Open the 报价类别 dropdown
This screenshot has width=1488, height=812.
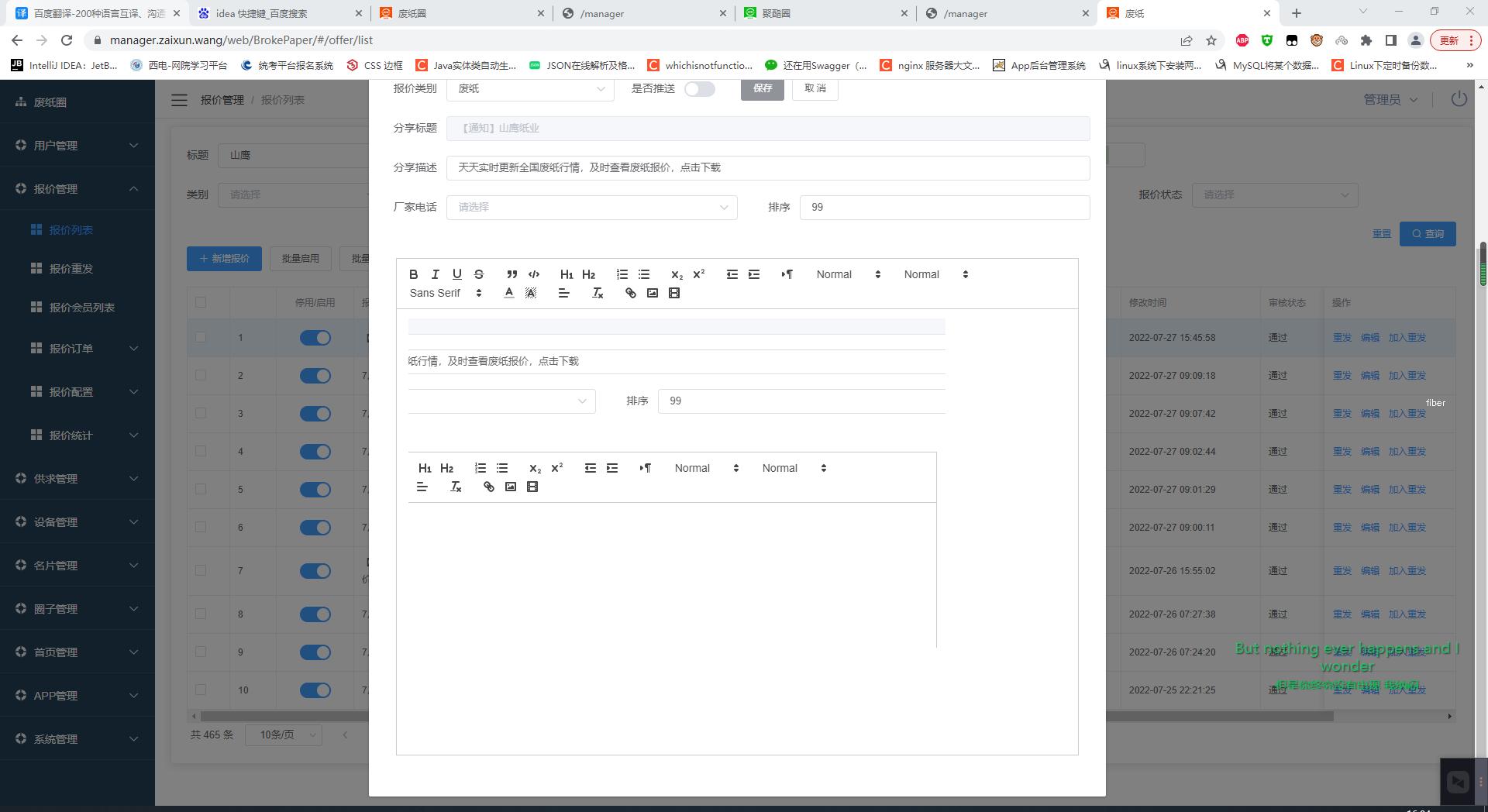[530, 89]
